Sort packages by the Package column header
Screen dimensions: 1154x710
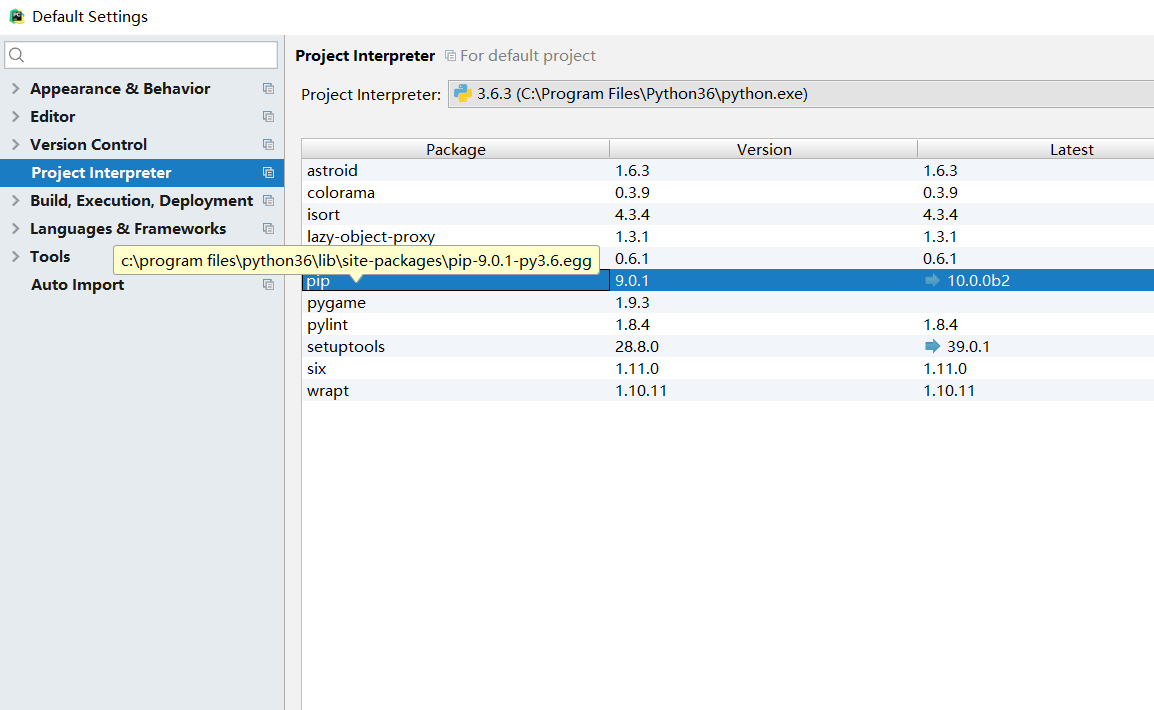tap(455, 150)
